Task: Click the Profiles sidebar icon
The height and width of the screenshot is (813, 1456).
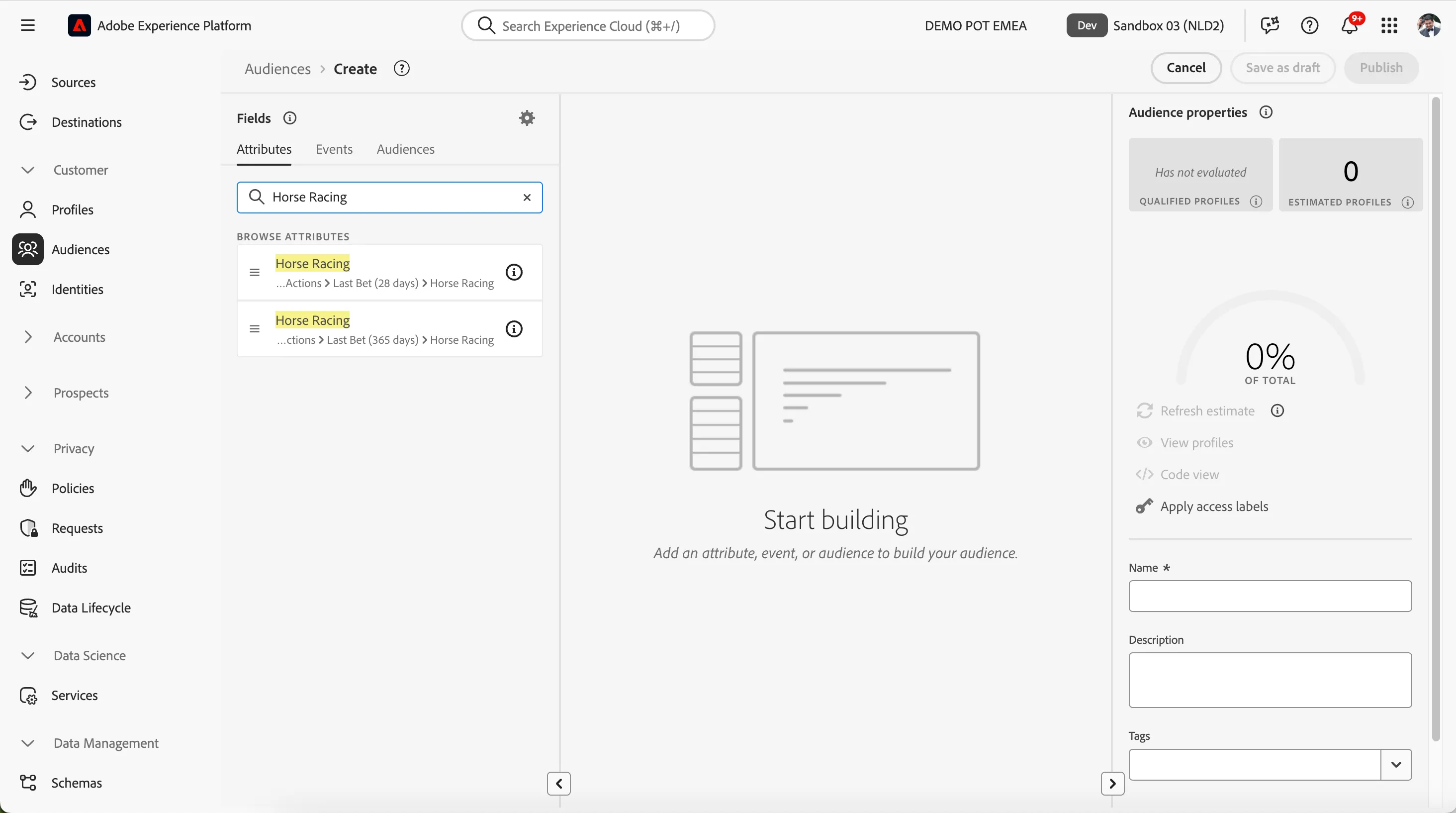Action: pyautogui.click(x=28, y=210)
